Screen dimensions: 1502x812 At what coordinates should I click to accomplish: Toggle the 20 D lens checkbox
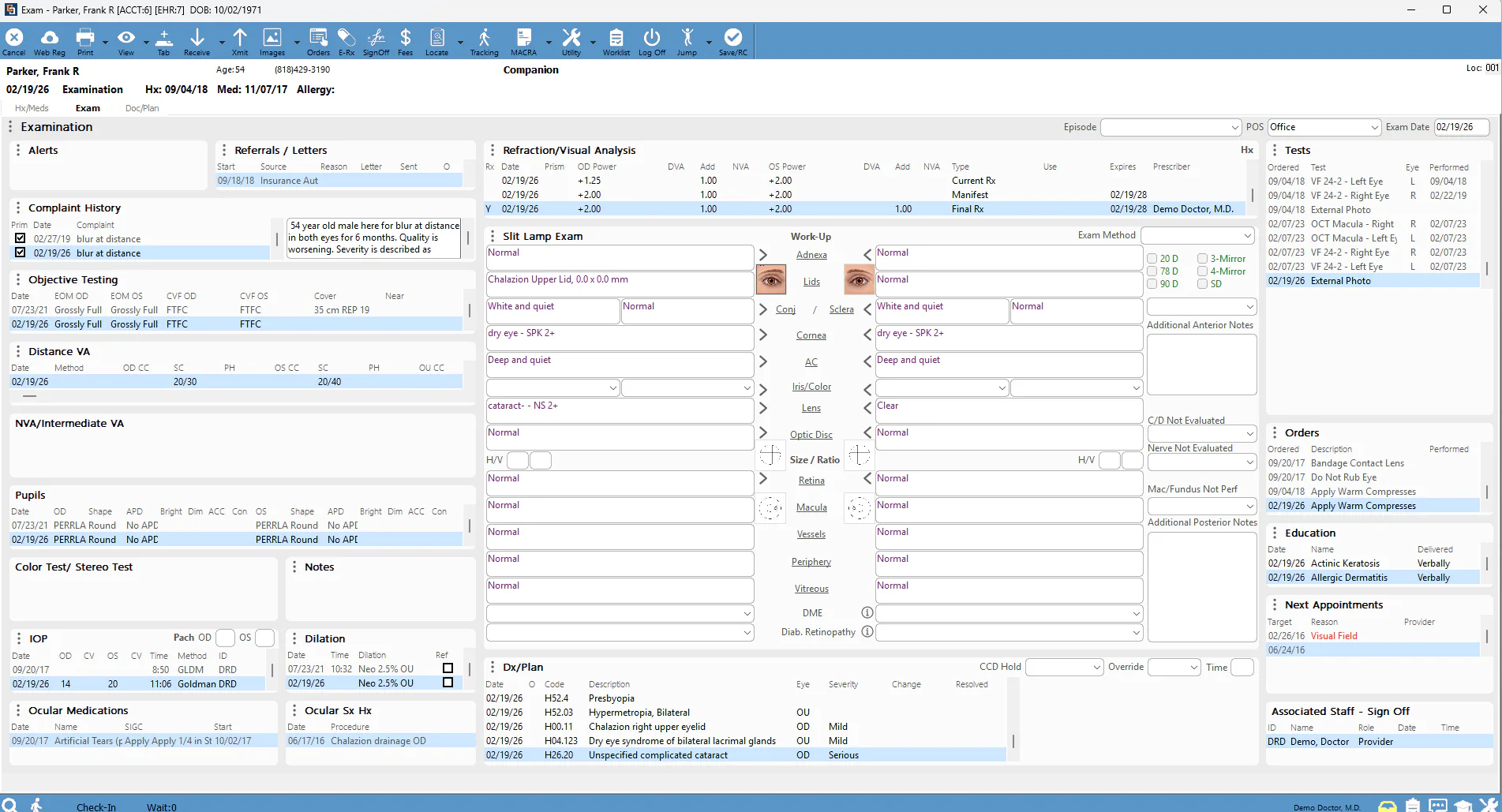(1152, 259)
